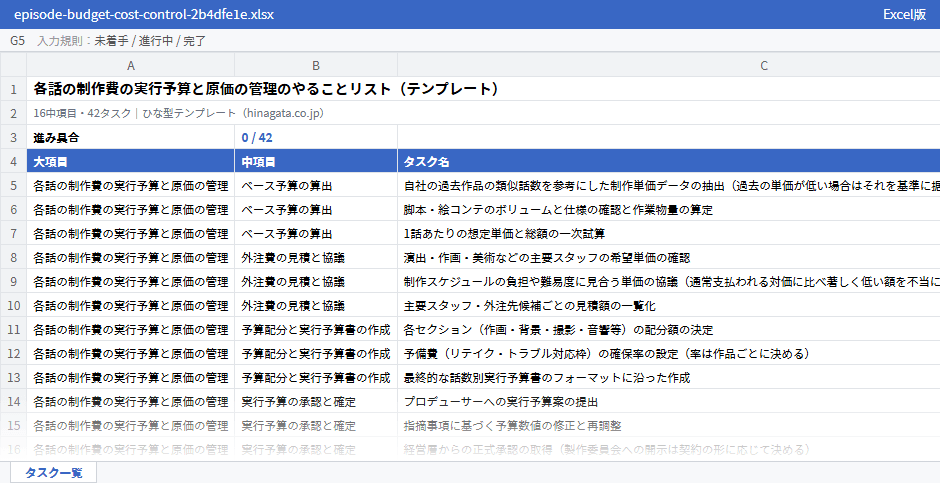Image resolution: width=940 pixels, height=483 pixels.
Task: Click the 中項目 column header cell
Action: [316, 161]
